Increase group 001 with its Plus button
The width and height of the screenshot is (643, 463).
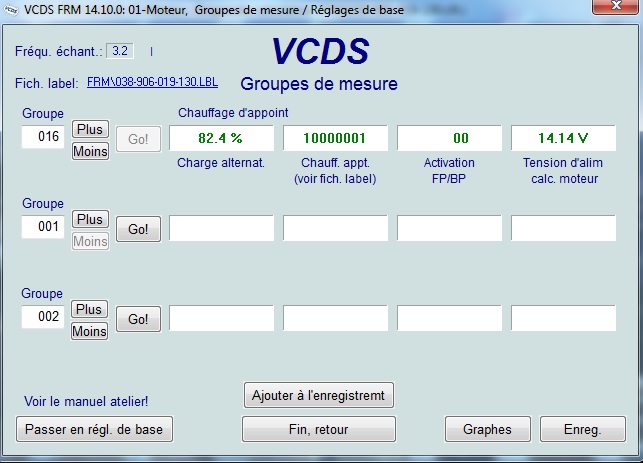click(90, 219)
